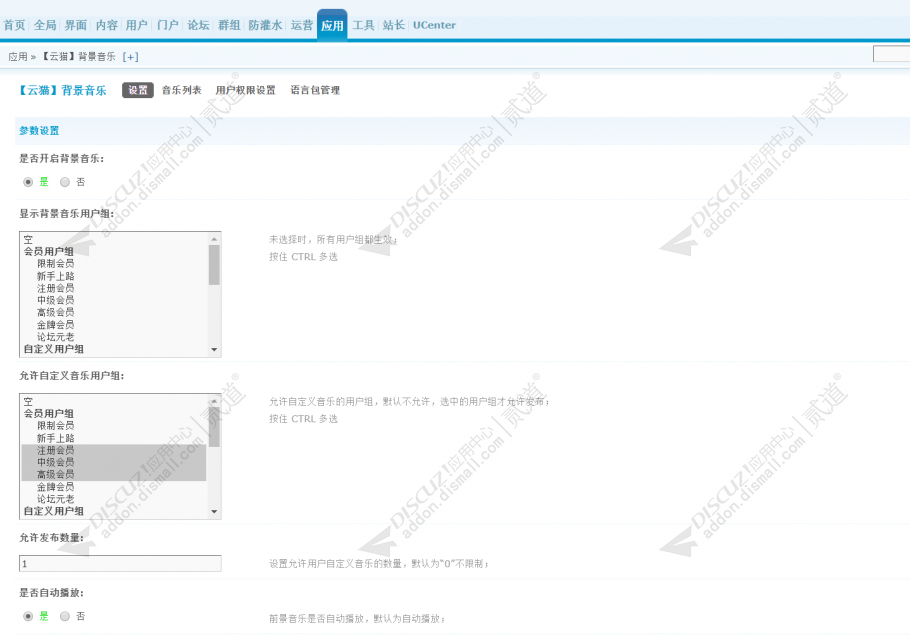
Task: Open the 内容 navigation tab
Action: pos(106,25)
